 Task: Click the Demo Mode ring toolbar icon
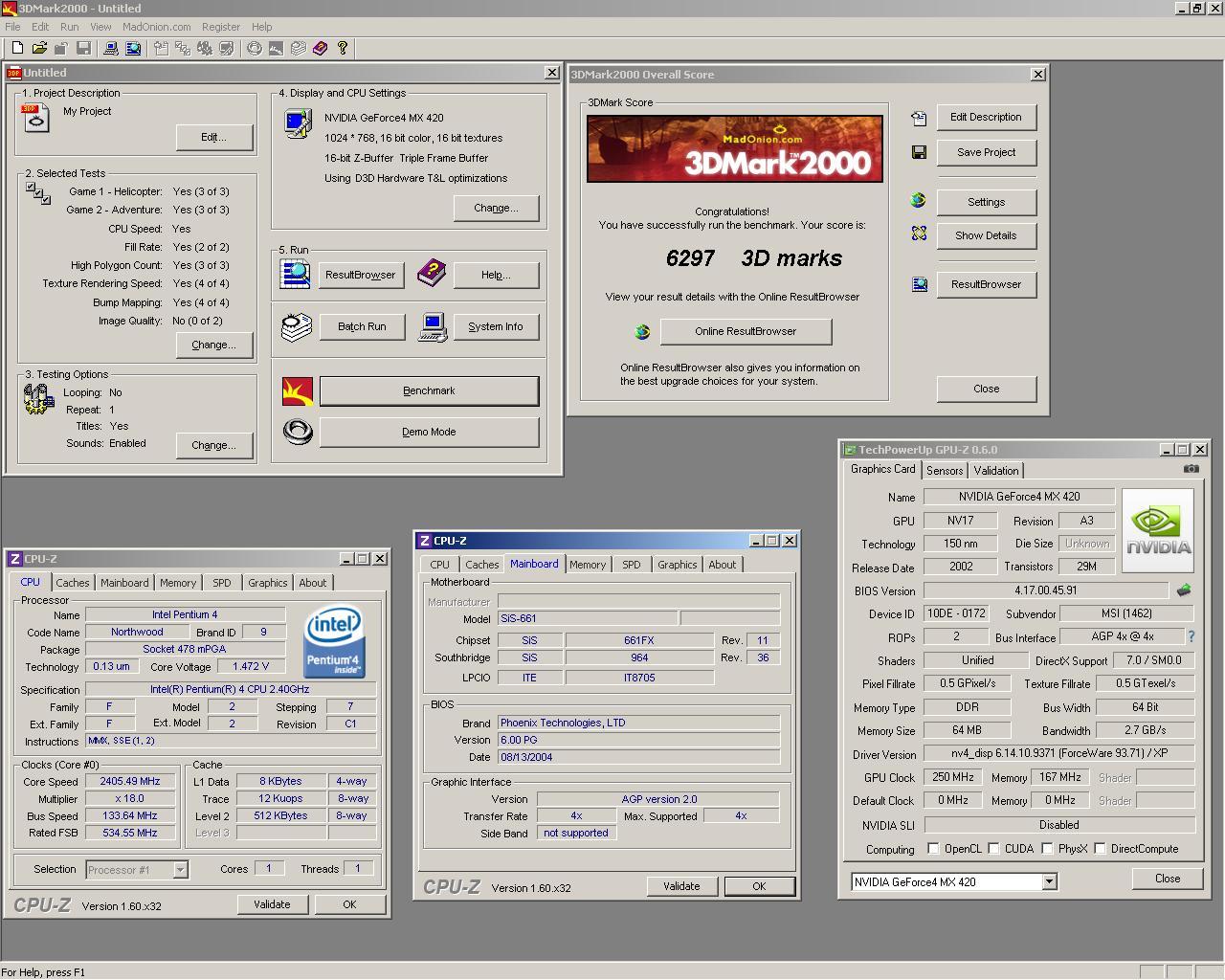tap(255, 48)
